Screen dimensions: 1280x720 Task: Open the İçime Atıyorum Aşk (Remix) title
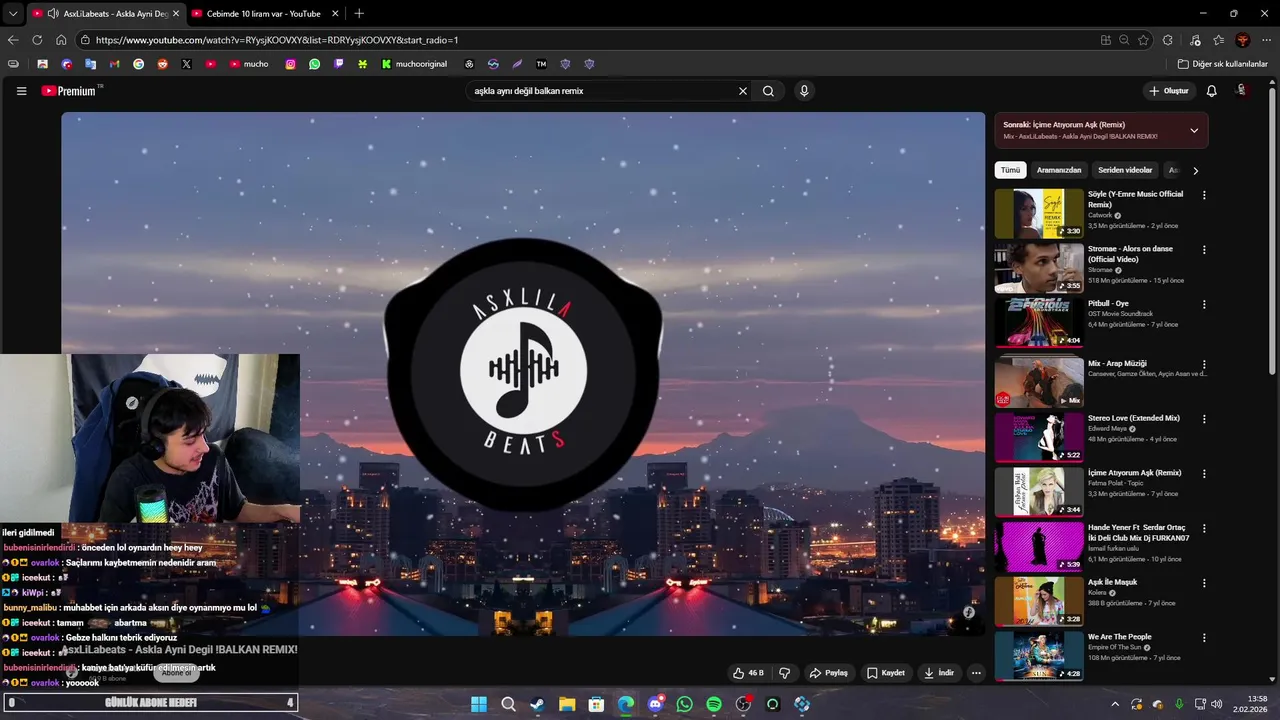pos(1134,473)
